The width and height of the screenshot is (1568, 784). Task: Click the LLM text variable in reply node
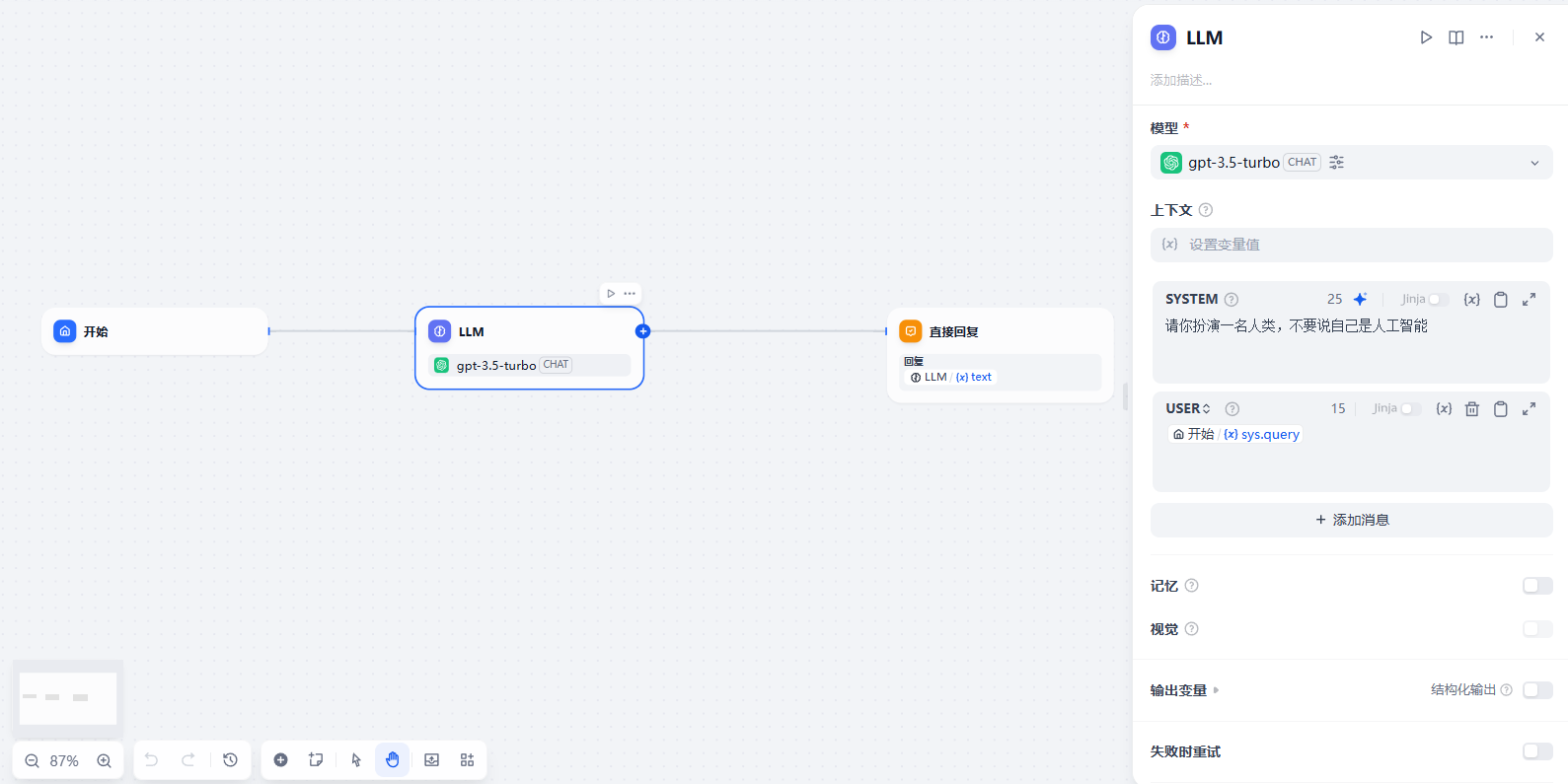point(952,377)
